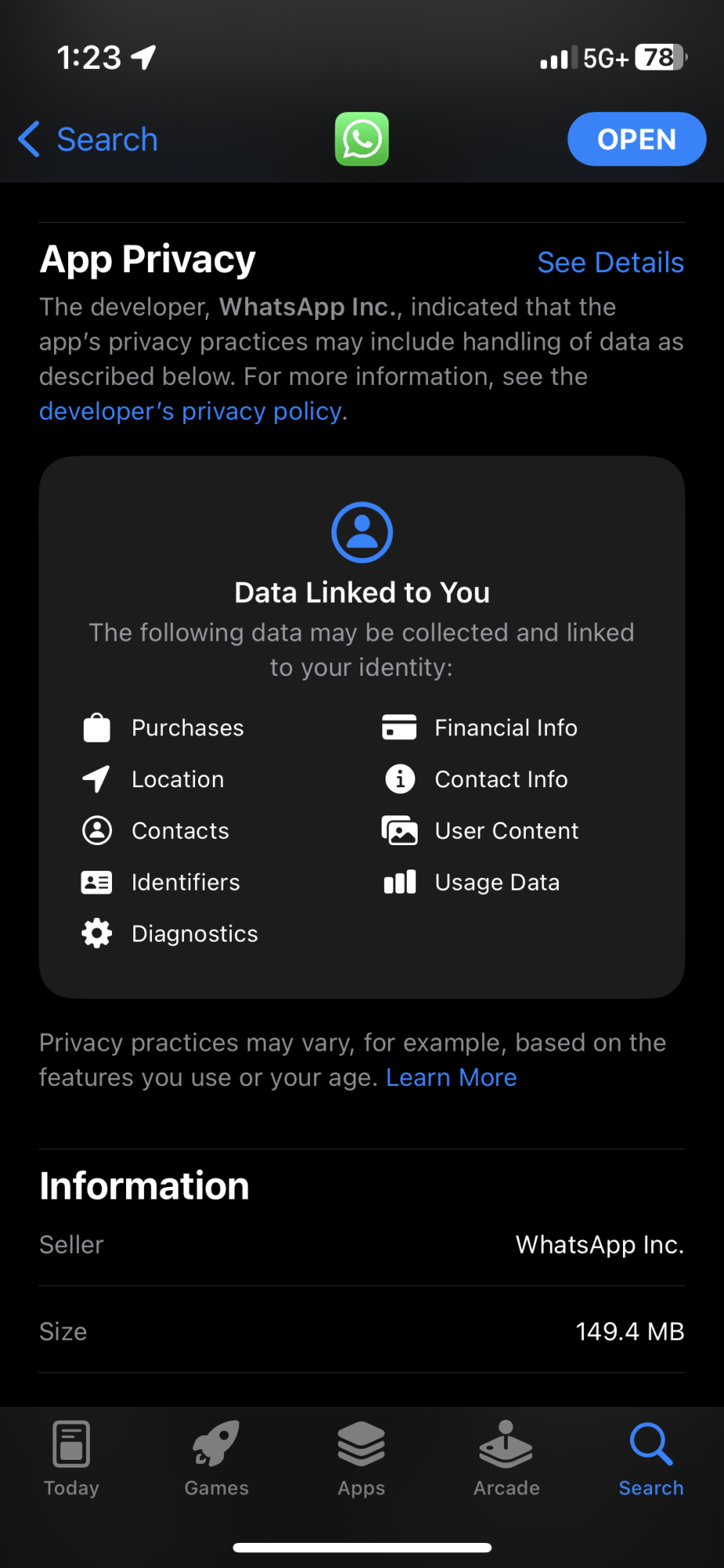The width and height of the screenshot is (724, 1568).
Task: Tap the Data Linked to You profile icon
Action: coord(362,532)
